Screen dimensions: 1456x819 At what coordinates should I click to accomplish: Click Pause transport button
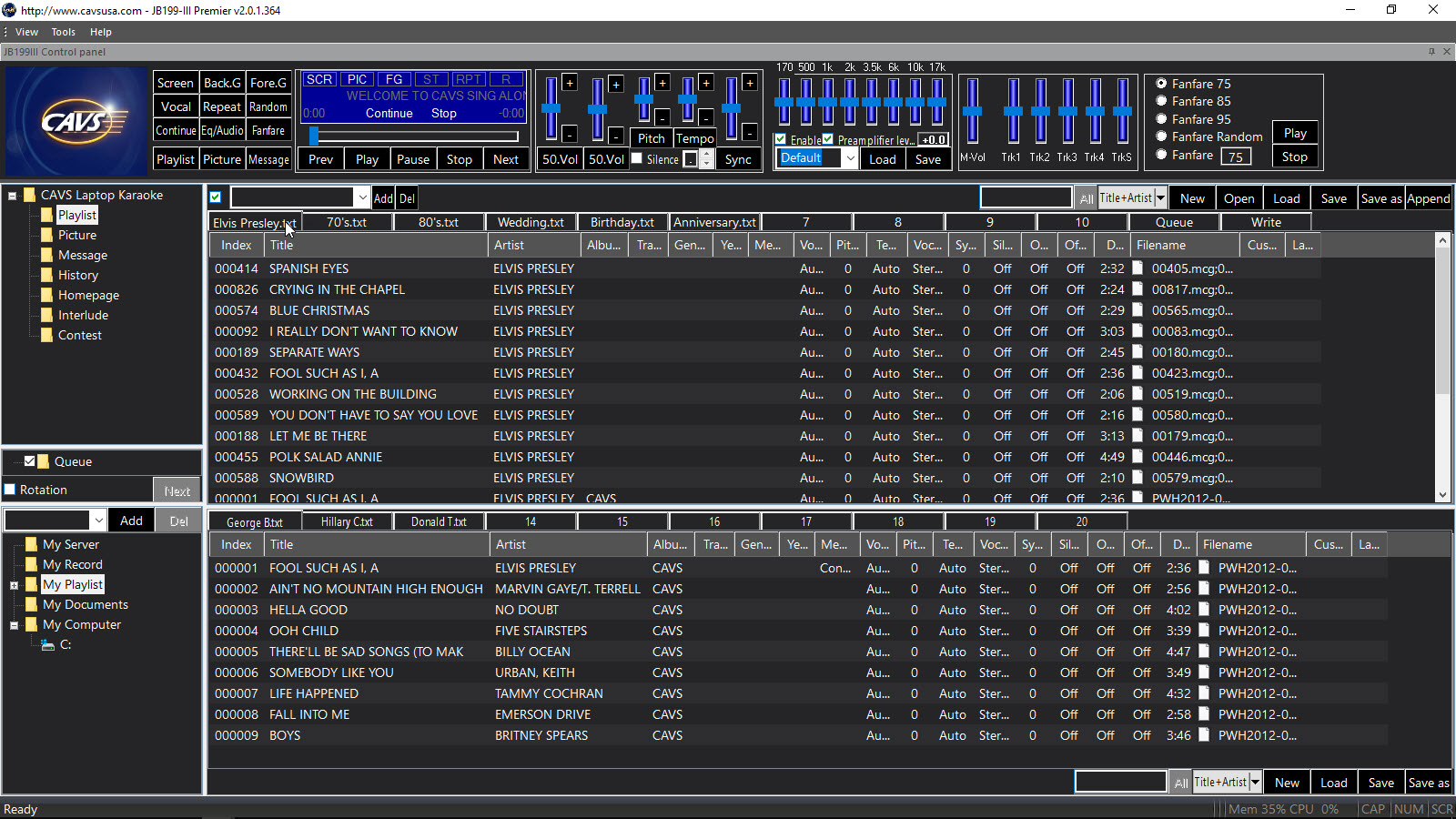point(413,159)
